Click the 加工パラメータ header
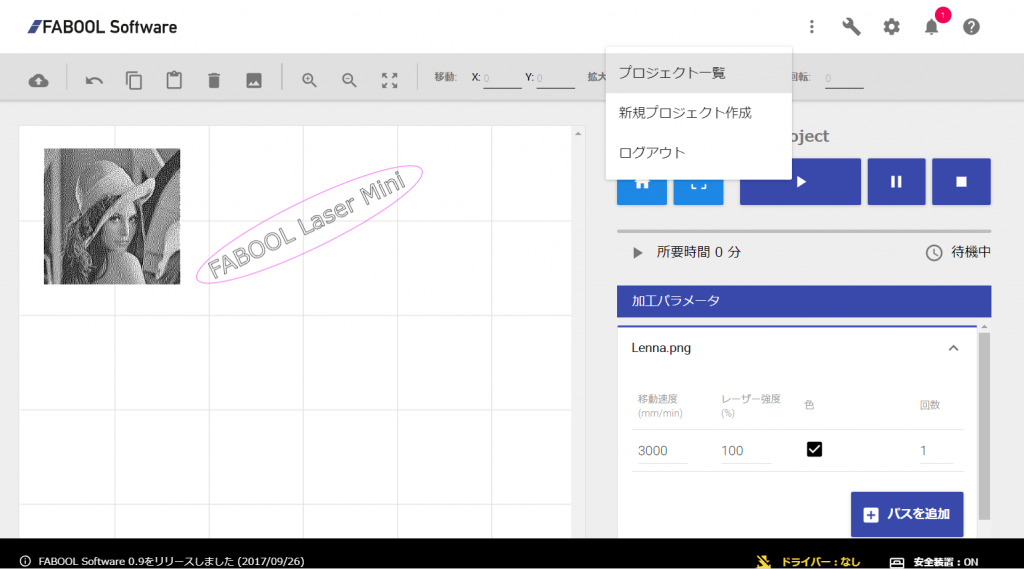 [804, 301]
